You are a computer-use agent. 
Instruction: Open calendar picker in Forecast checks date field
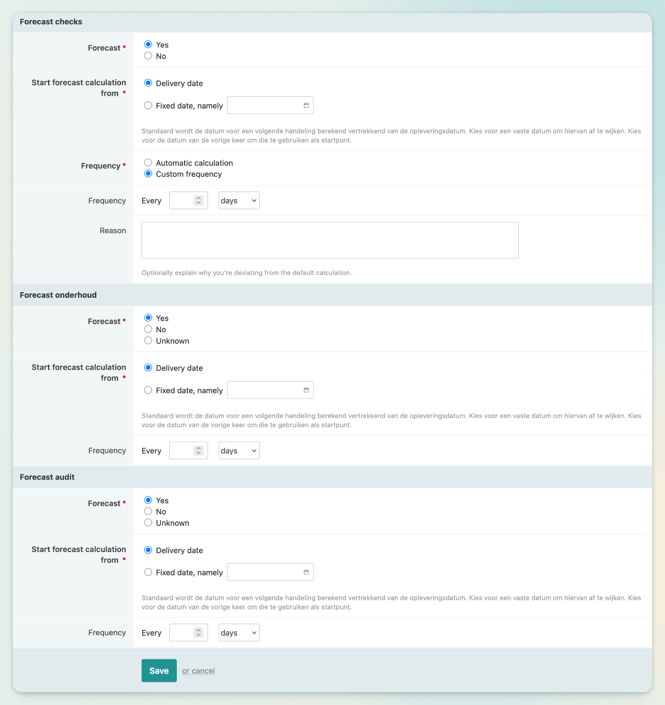click(x=306, y=105)
